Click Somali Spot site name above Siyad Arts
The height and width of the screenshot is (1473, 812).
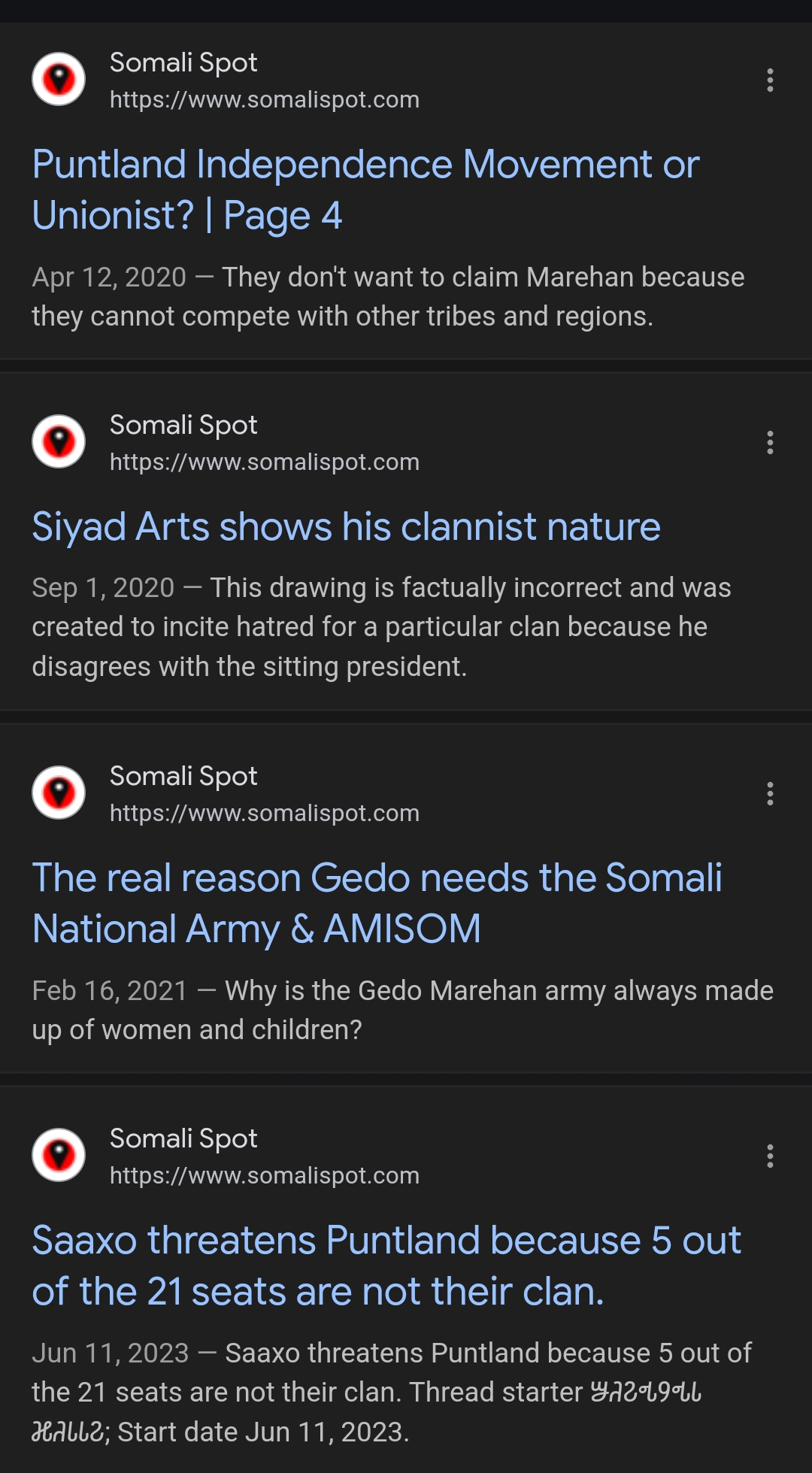[183, 426]
